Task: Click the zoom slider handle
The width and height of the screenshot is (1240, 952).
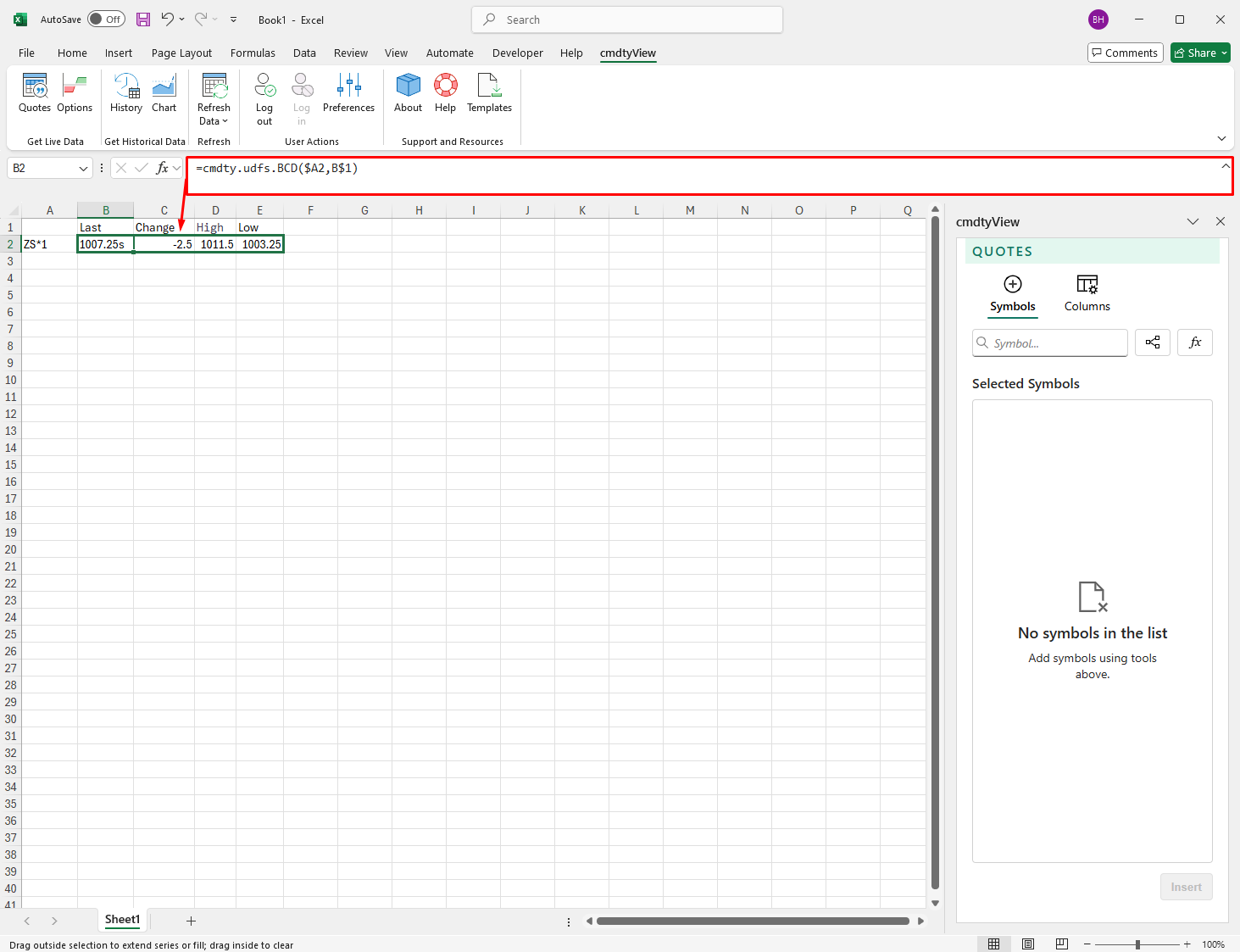Action: click(1137, 944)
